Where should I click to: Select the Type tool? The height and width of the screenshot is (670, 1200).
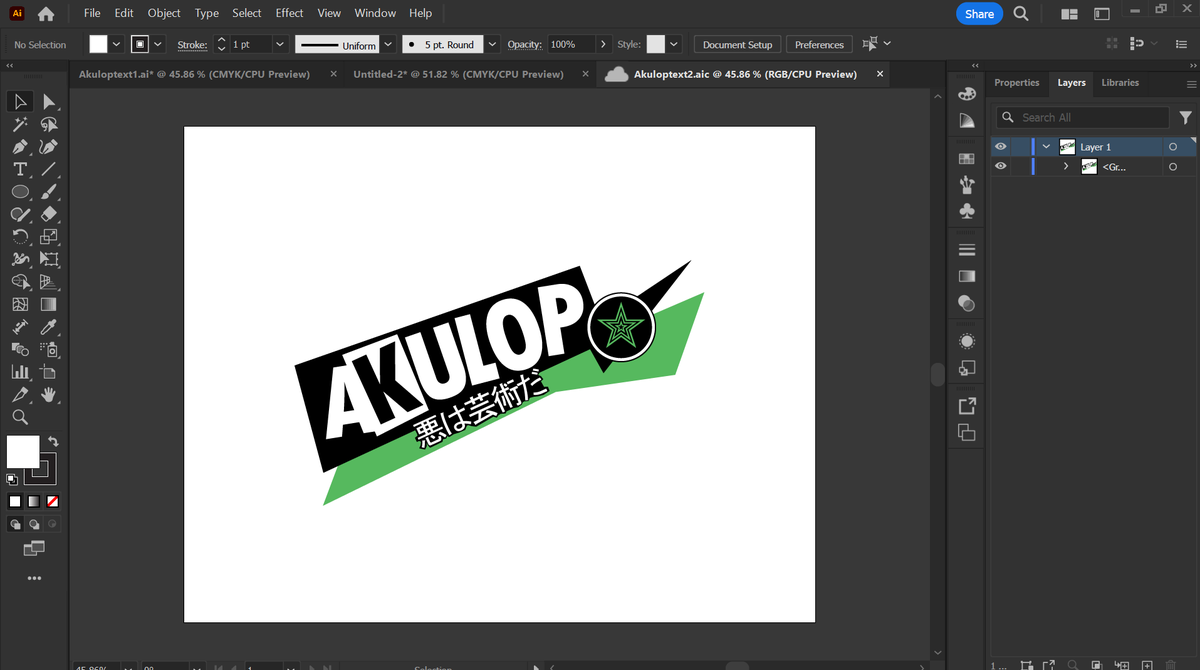pos(20,169)
